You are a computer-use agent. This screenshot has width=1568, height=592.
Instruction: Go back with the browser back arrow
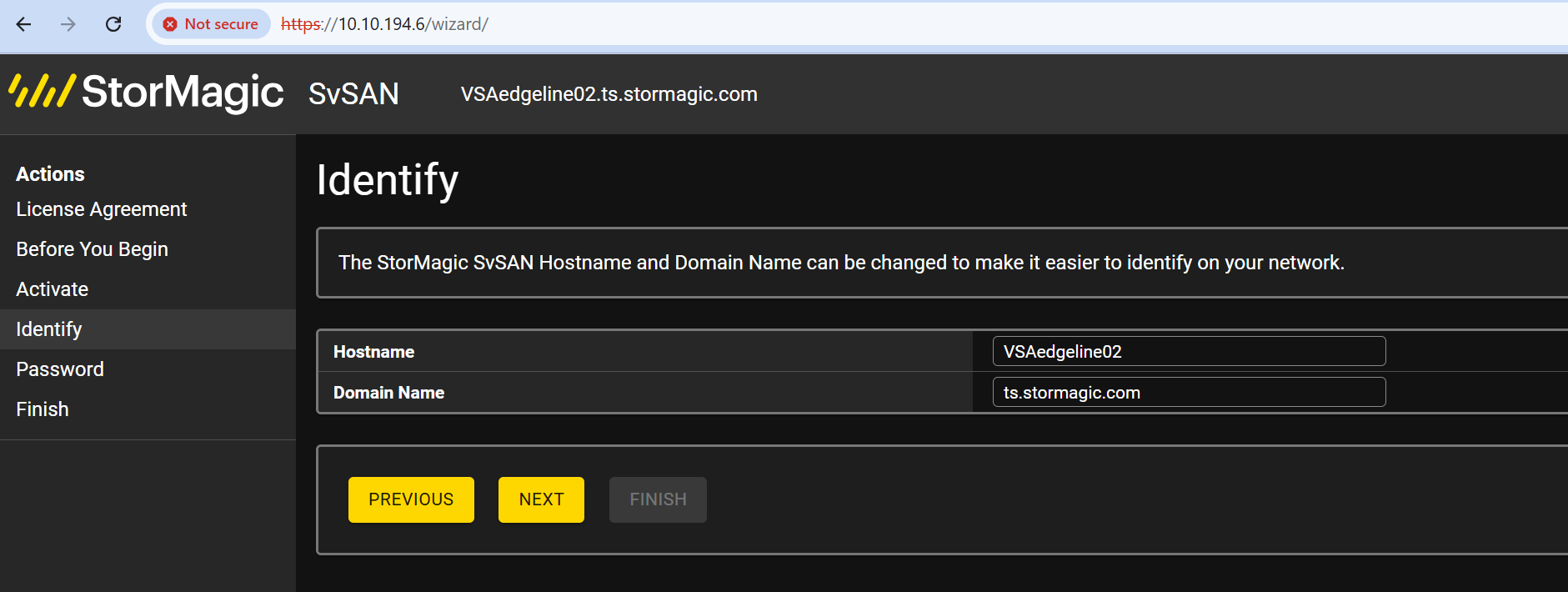(23, 24)
